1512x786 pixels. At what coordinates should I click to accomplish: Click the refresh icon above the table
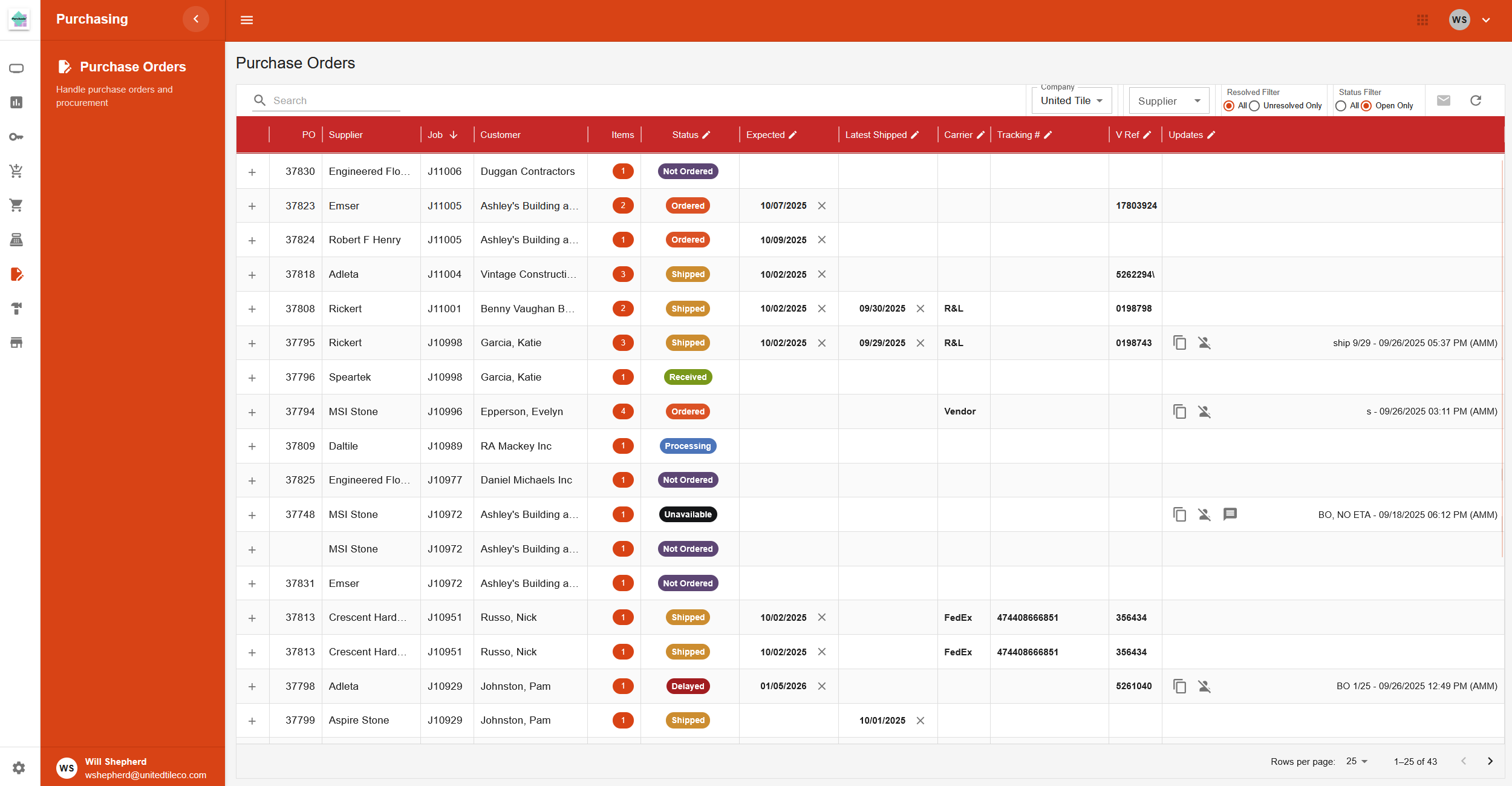(1476, 100)
